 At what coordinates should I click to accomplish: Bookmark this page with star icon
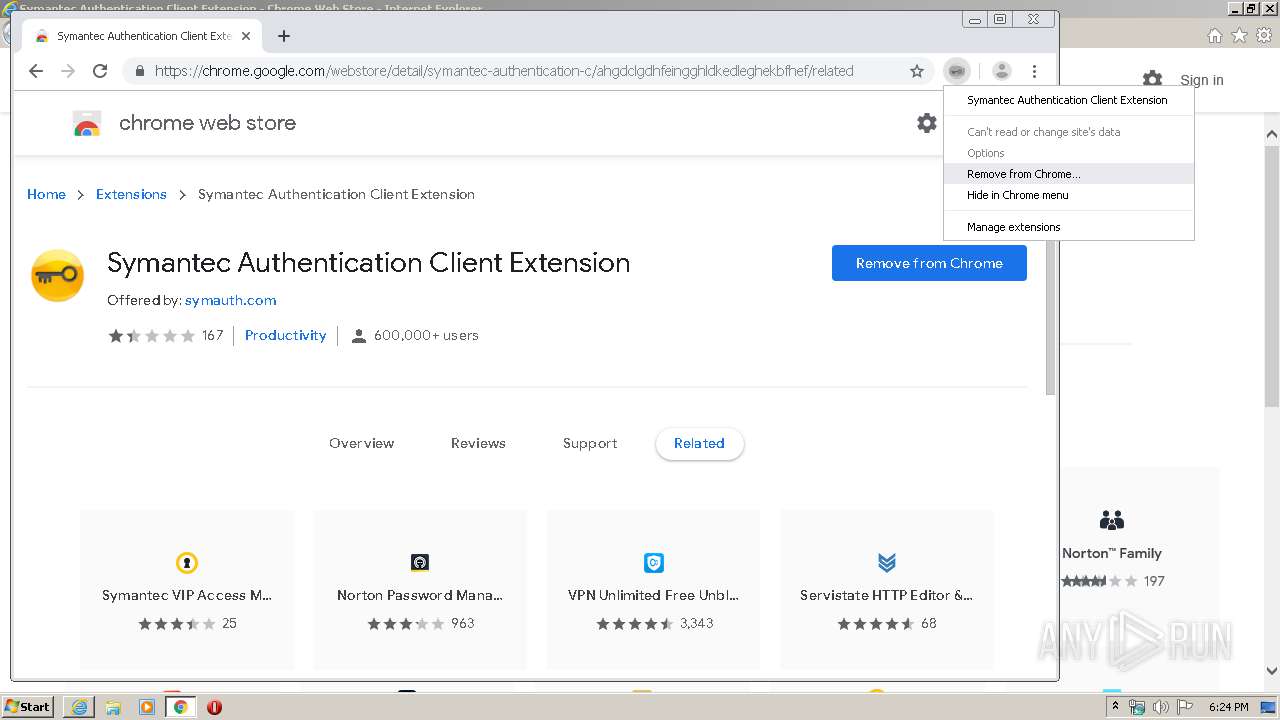pos(917,71)
